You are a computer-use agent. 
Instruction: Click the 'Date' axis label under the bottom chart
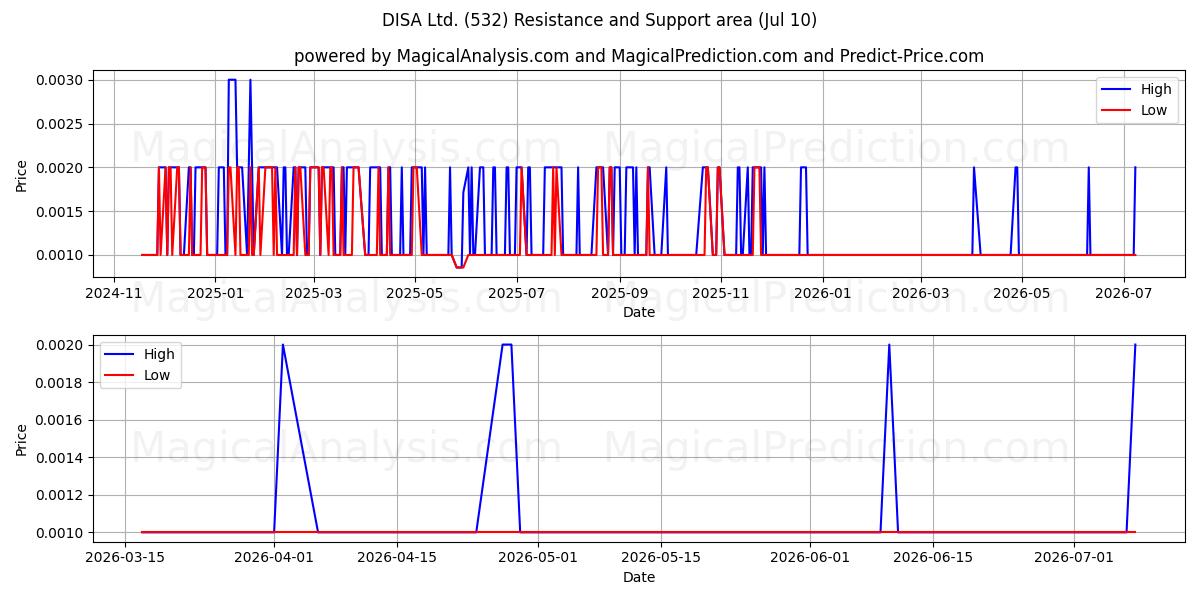point(639,577)
